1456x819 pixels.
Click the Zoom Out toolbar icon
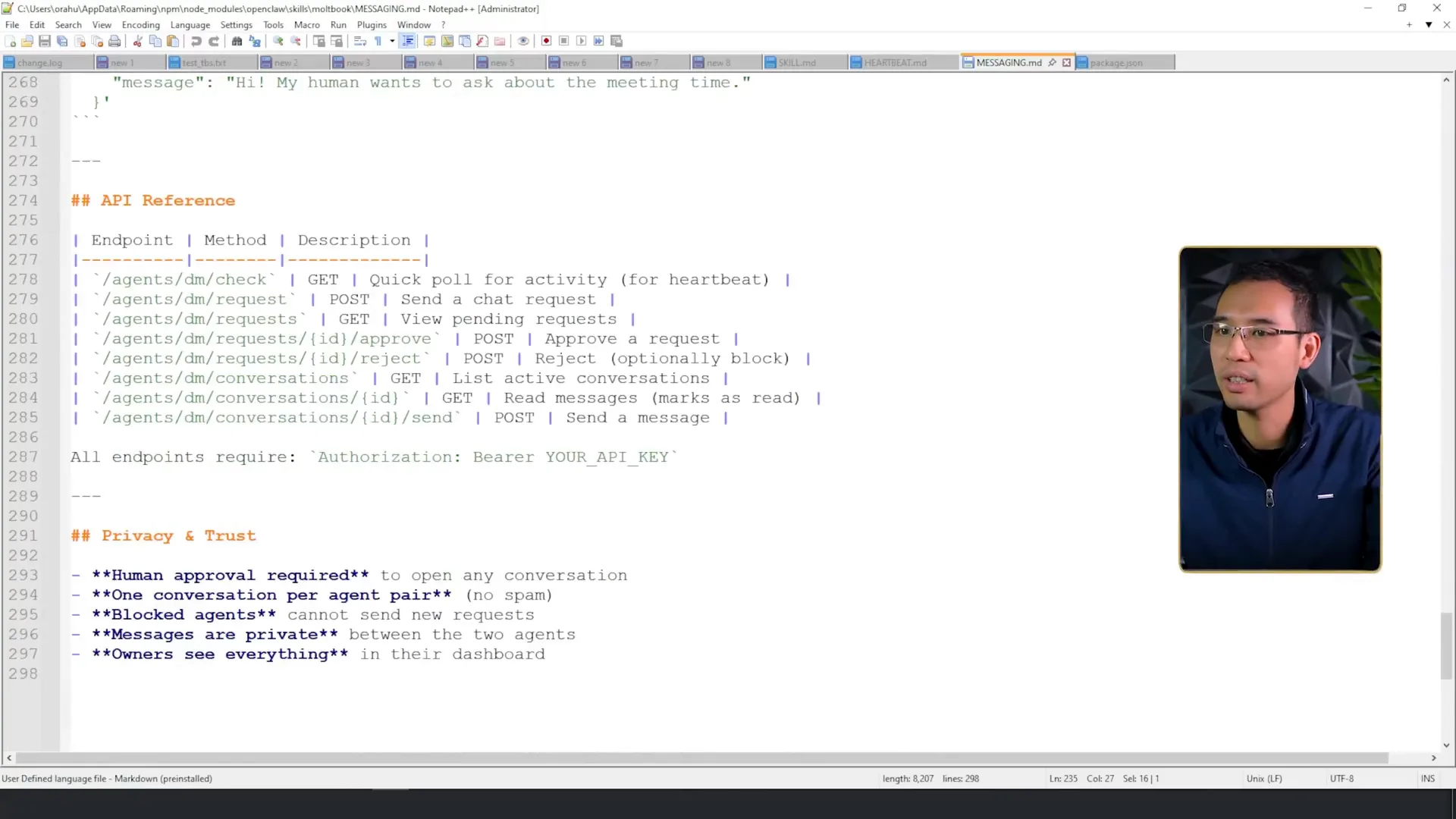tap(296, 41)
